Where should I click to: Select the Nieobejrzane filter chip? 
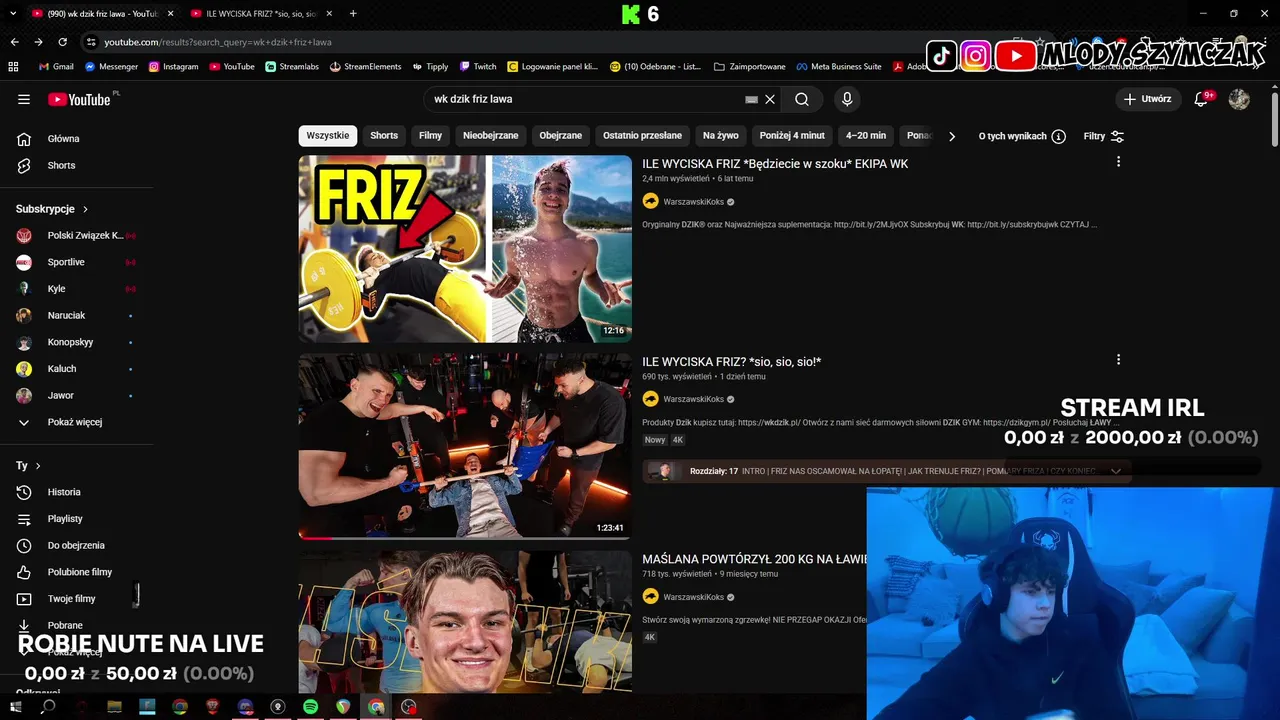(x=490, y=136)
